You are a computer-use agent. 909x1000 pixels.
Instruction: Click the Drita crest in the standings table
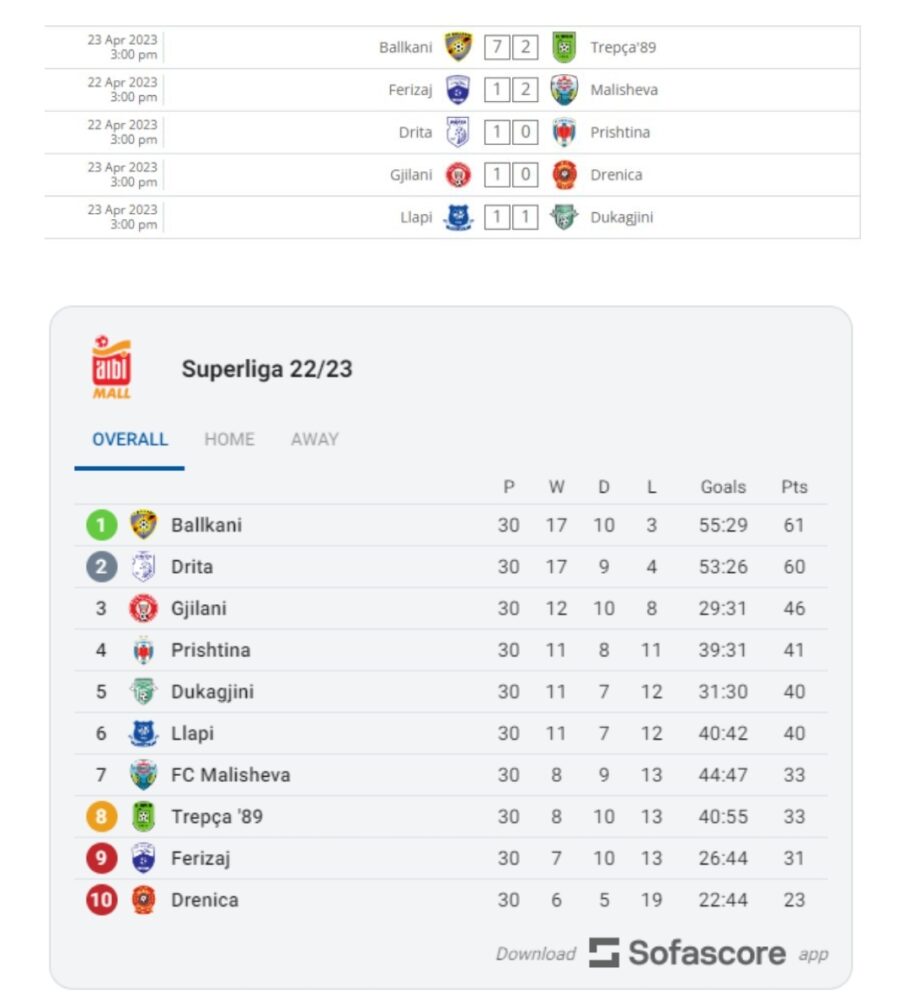144,566
